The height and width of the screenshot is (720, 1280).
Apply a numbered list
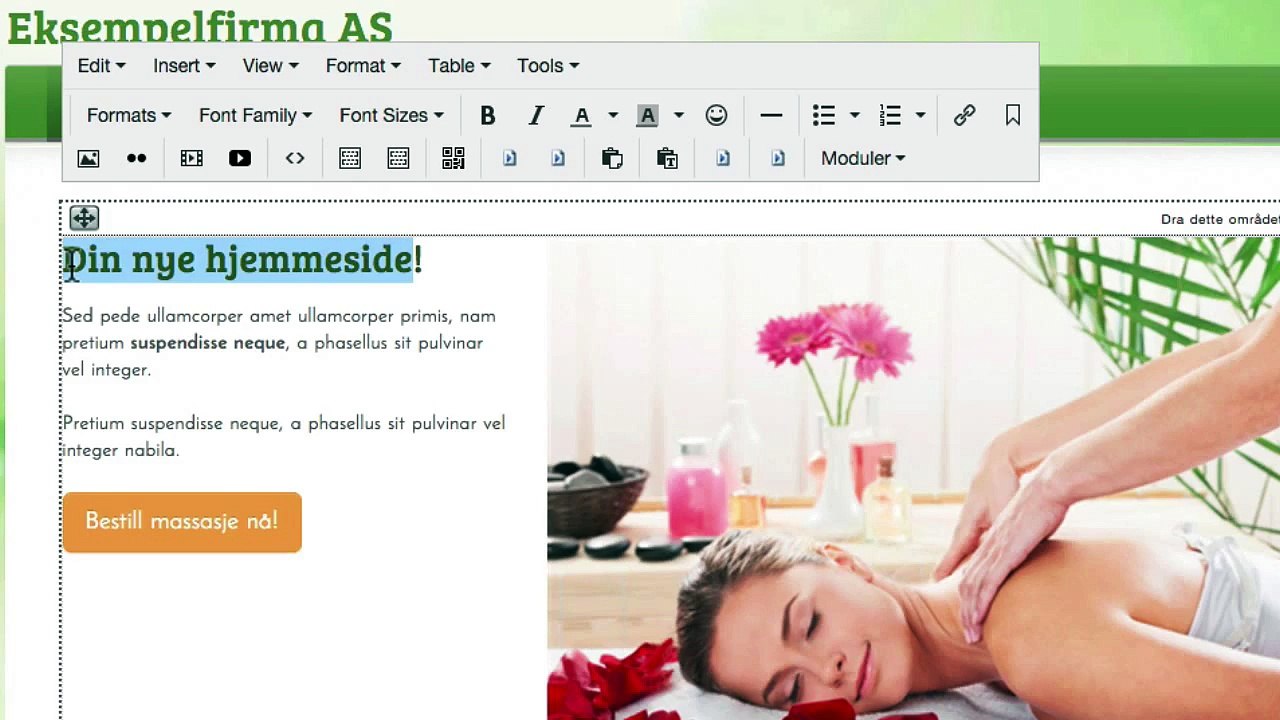890,115
